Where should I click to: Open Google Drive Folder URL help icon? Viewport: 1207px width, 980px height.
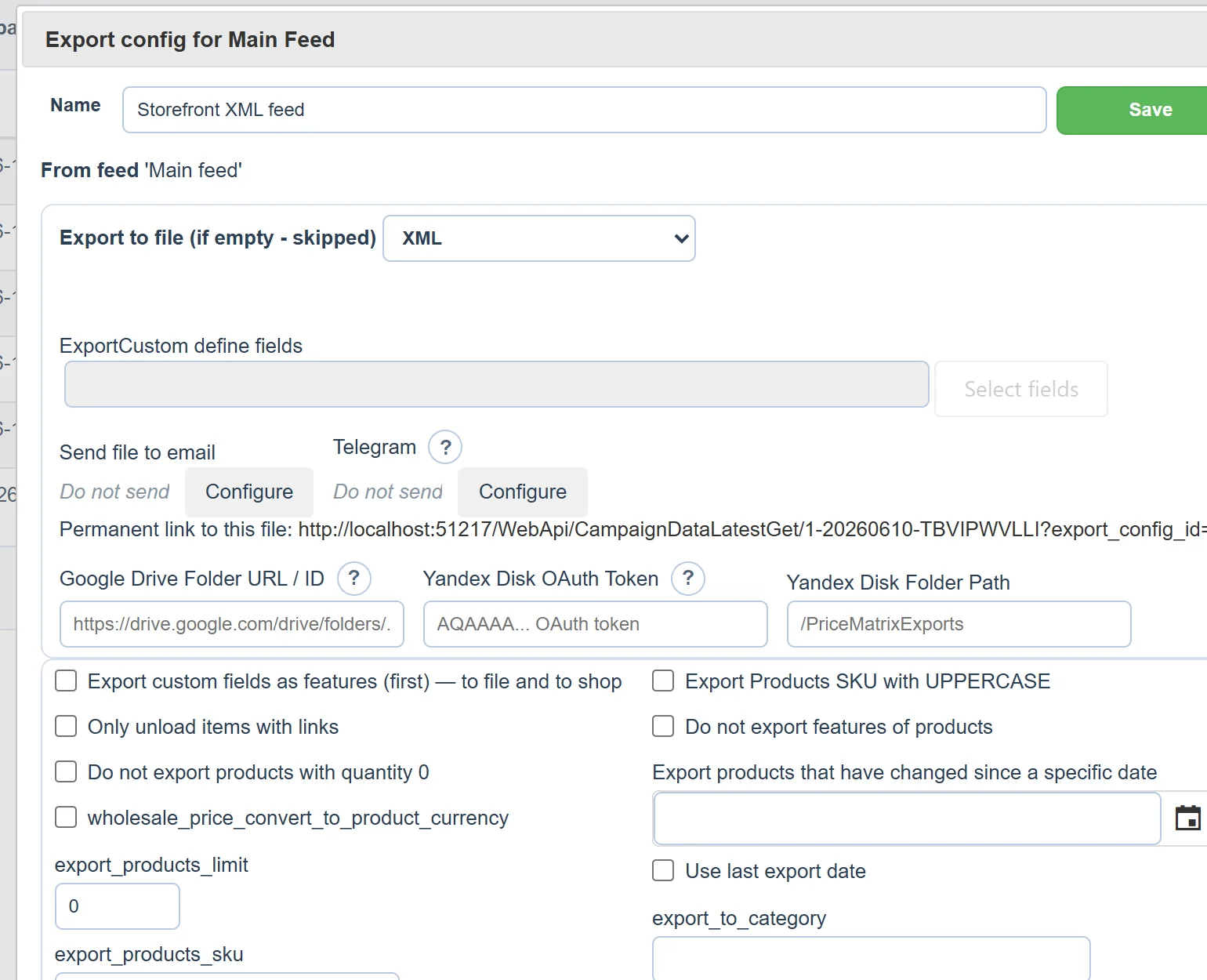(354, 579)
